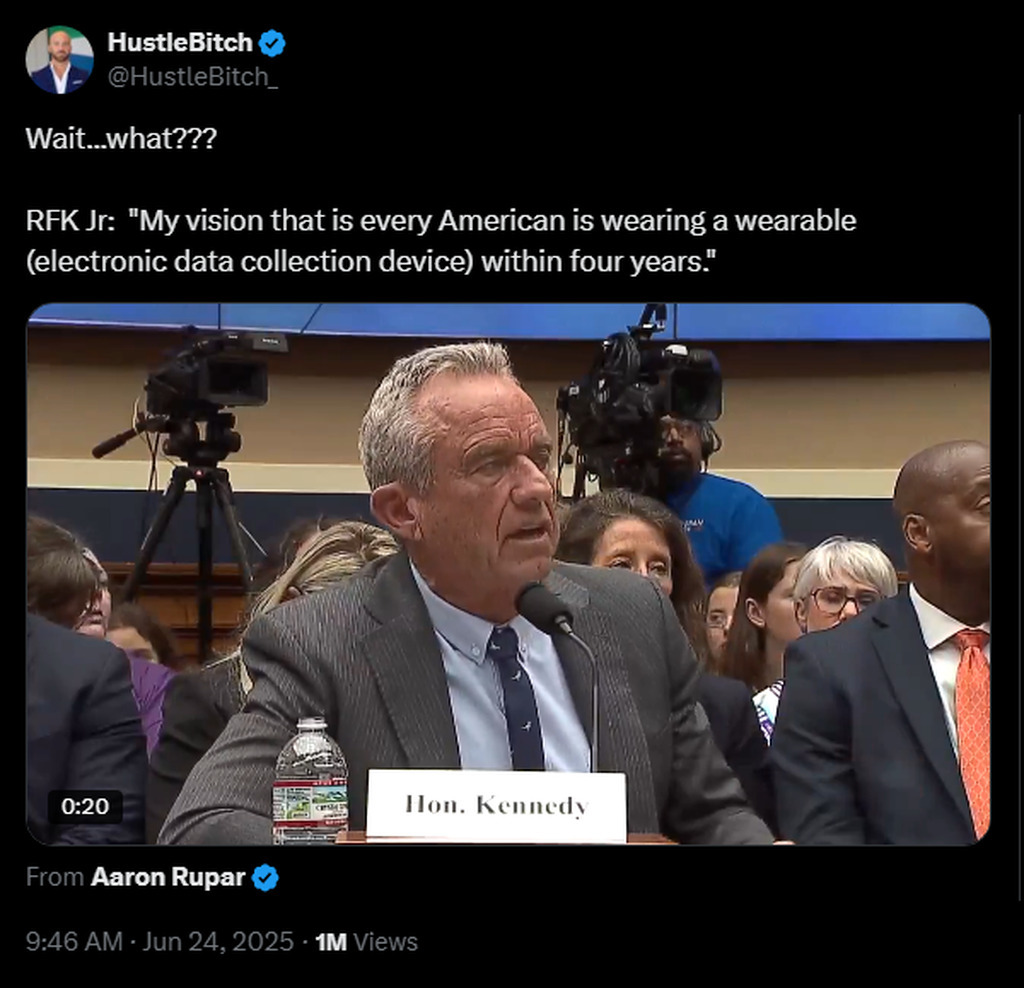Open Aaron Rupar's source profile link
Image resolution: width=1024 pixels, height=988 pixels.
point(168,877)
